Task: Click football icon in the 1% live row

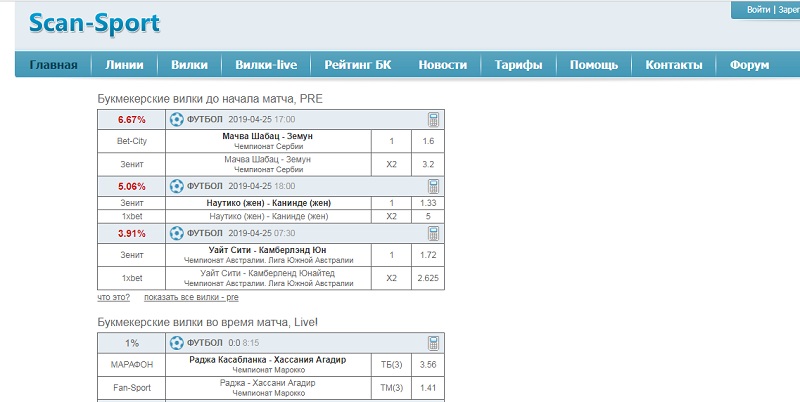Action: point(177,343)
